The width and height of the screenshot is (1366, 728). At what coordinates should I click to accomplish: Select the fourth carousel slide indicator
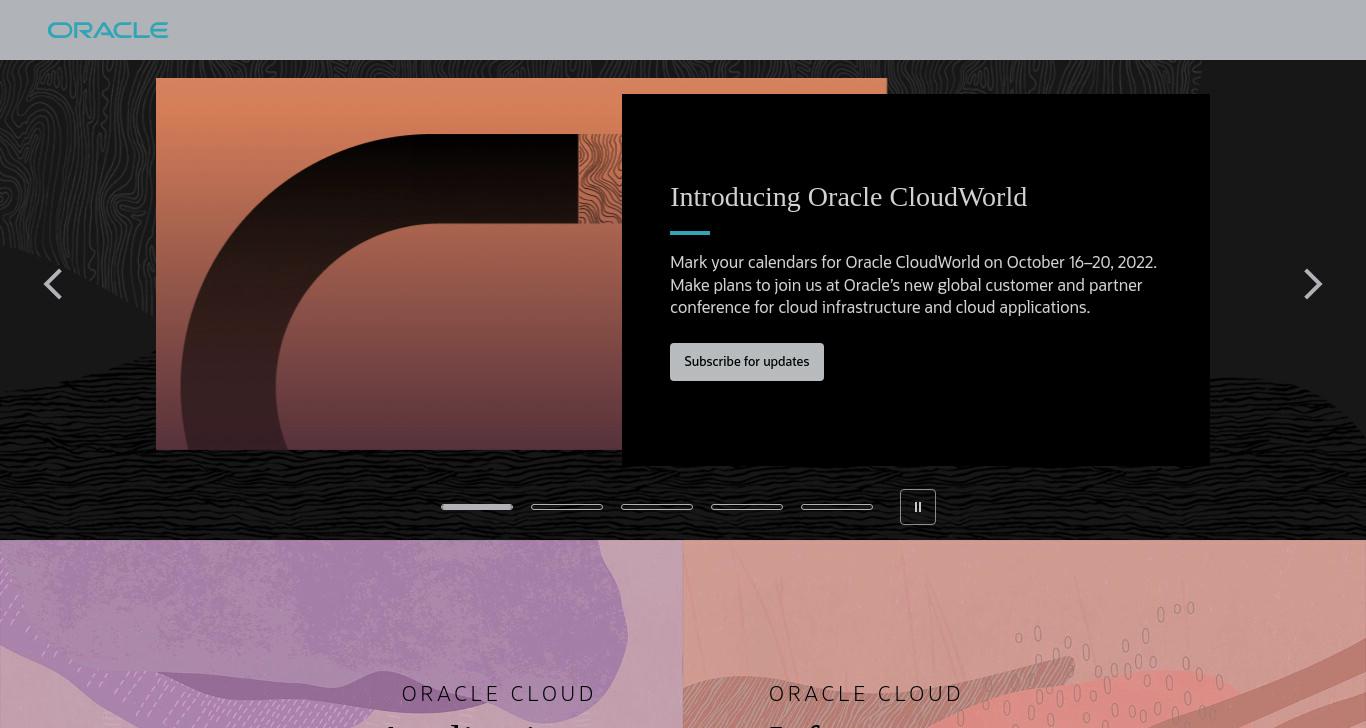747,507
